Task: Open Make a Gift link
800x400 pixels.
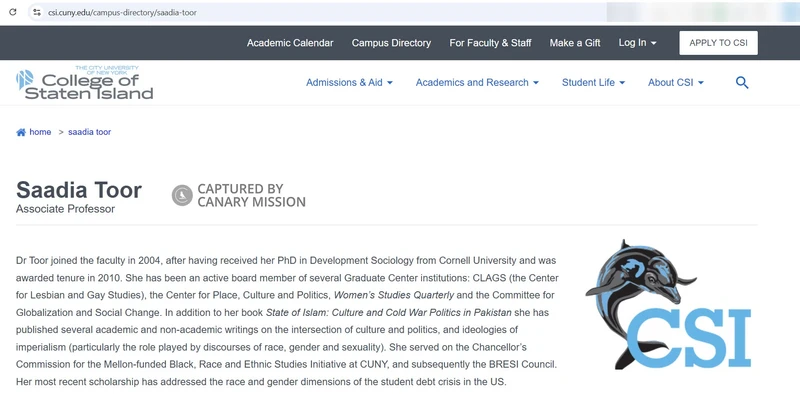Action: tap(575, 43)
